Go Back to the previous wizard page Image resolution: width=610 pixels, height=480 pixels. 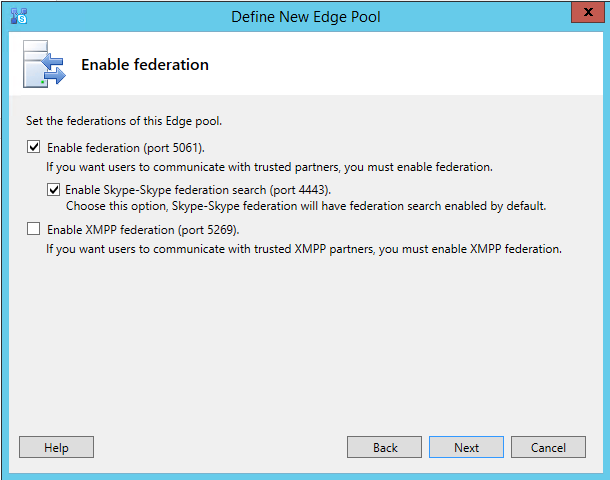tap(384, 447)
